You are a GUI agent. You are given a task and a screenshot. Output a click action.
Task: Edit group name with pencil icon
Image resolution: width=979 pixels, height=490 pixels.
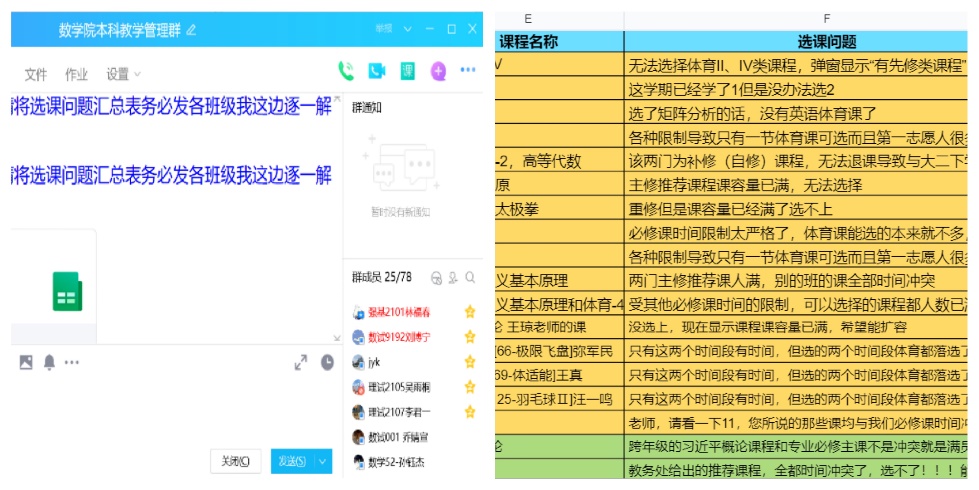pos(192,30)
